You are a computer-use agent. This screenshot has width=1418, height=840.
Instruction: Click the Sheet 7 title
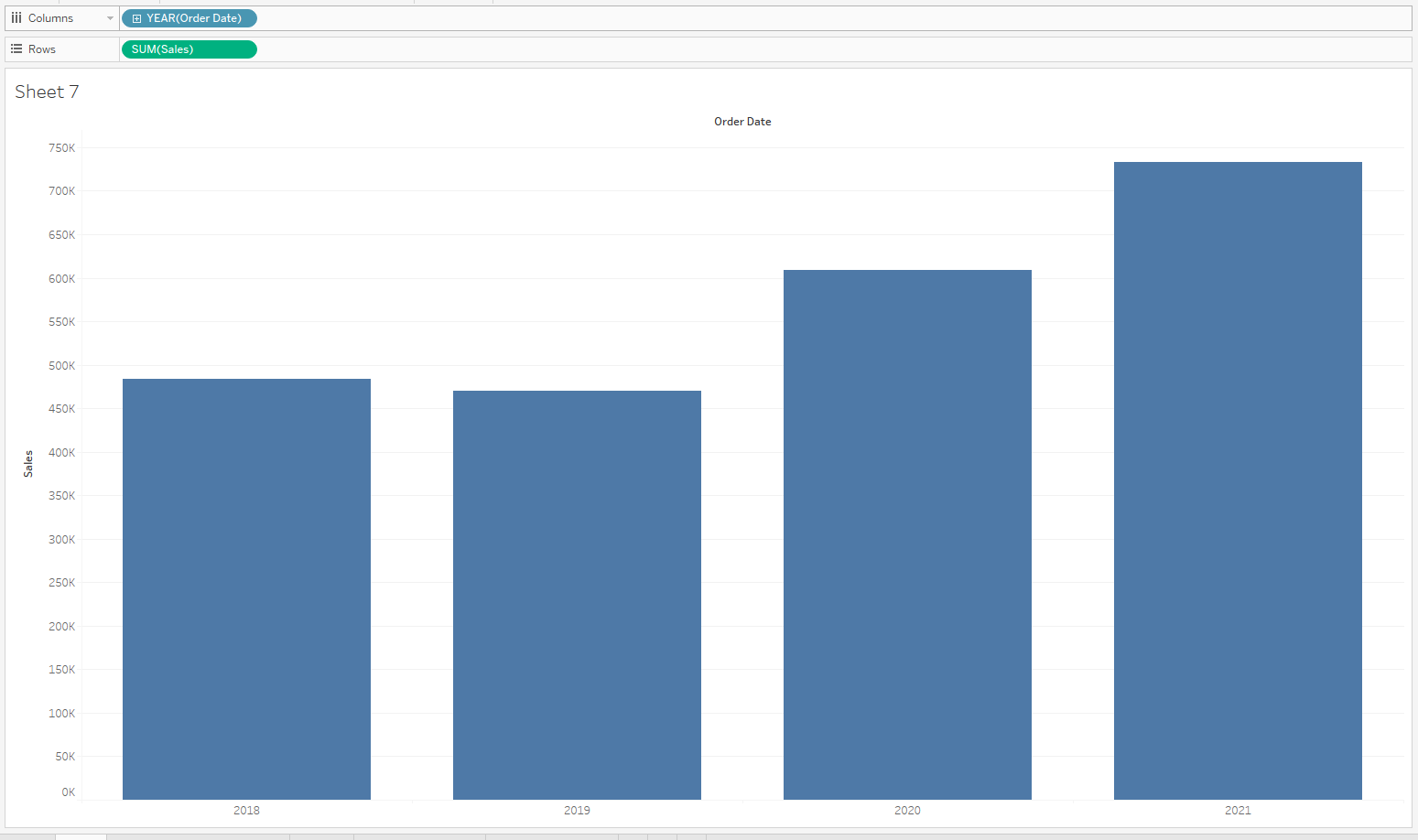coord(47,92)
